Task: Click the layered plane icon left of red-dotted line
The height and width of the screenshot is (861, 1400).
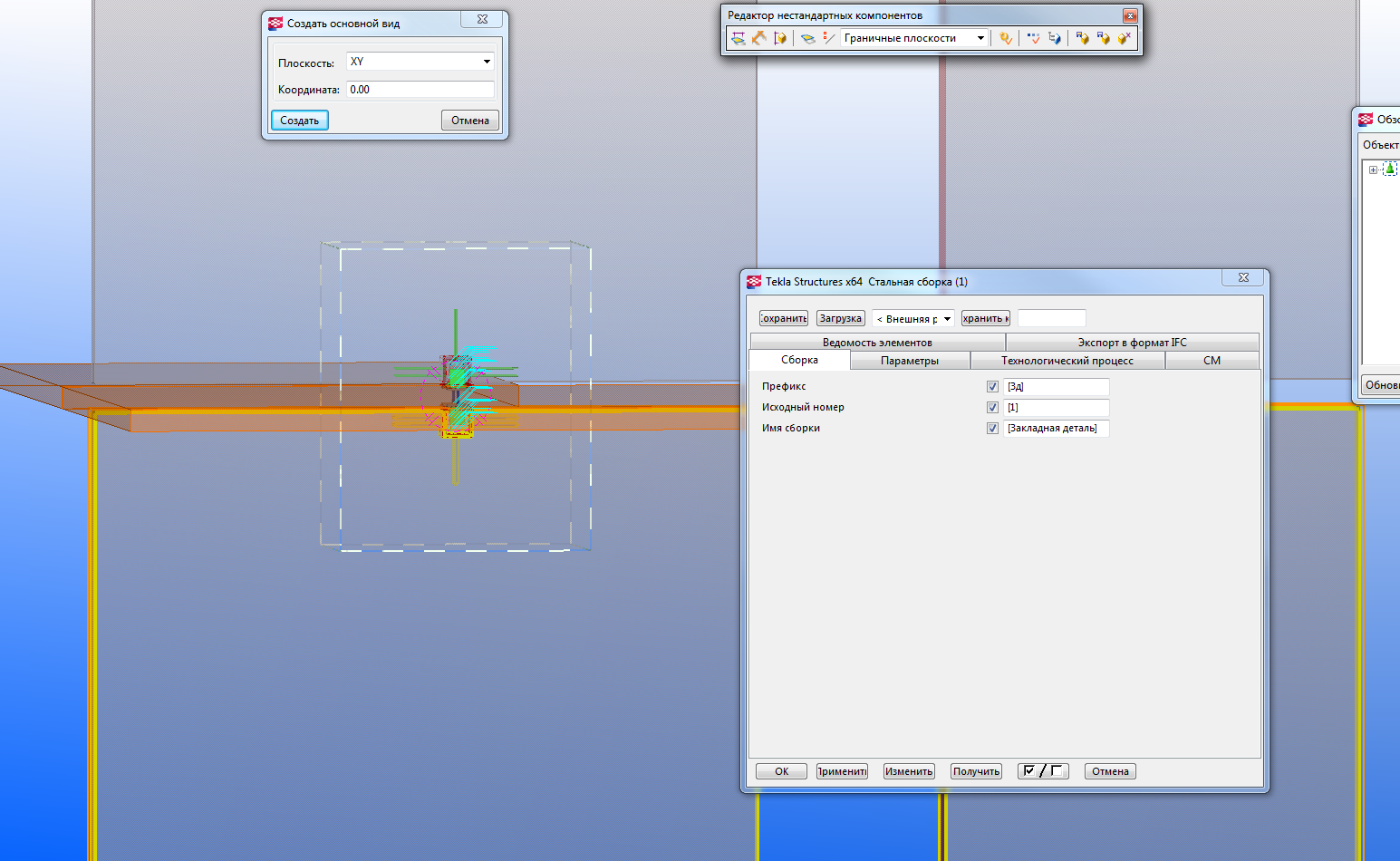Action: click(807, 38)
